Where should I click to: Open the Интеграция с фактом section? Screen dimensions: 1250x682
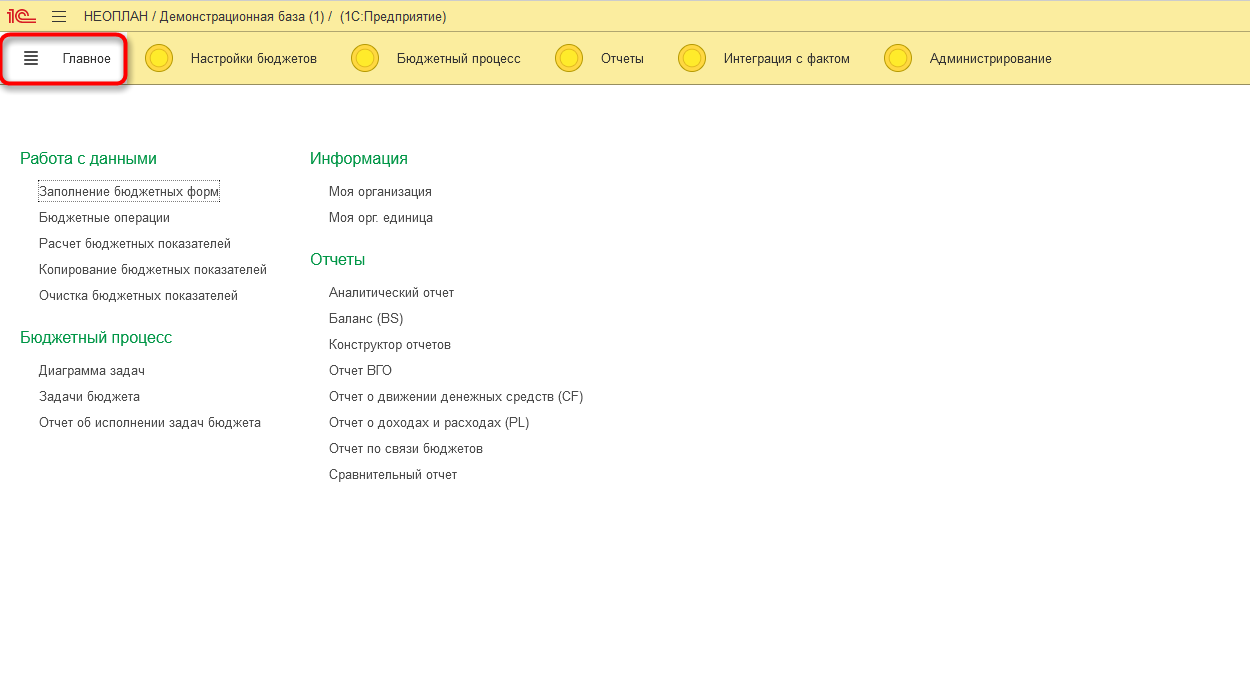point(787,59)
